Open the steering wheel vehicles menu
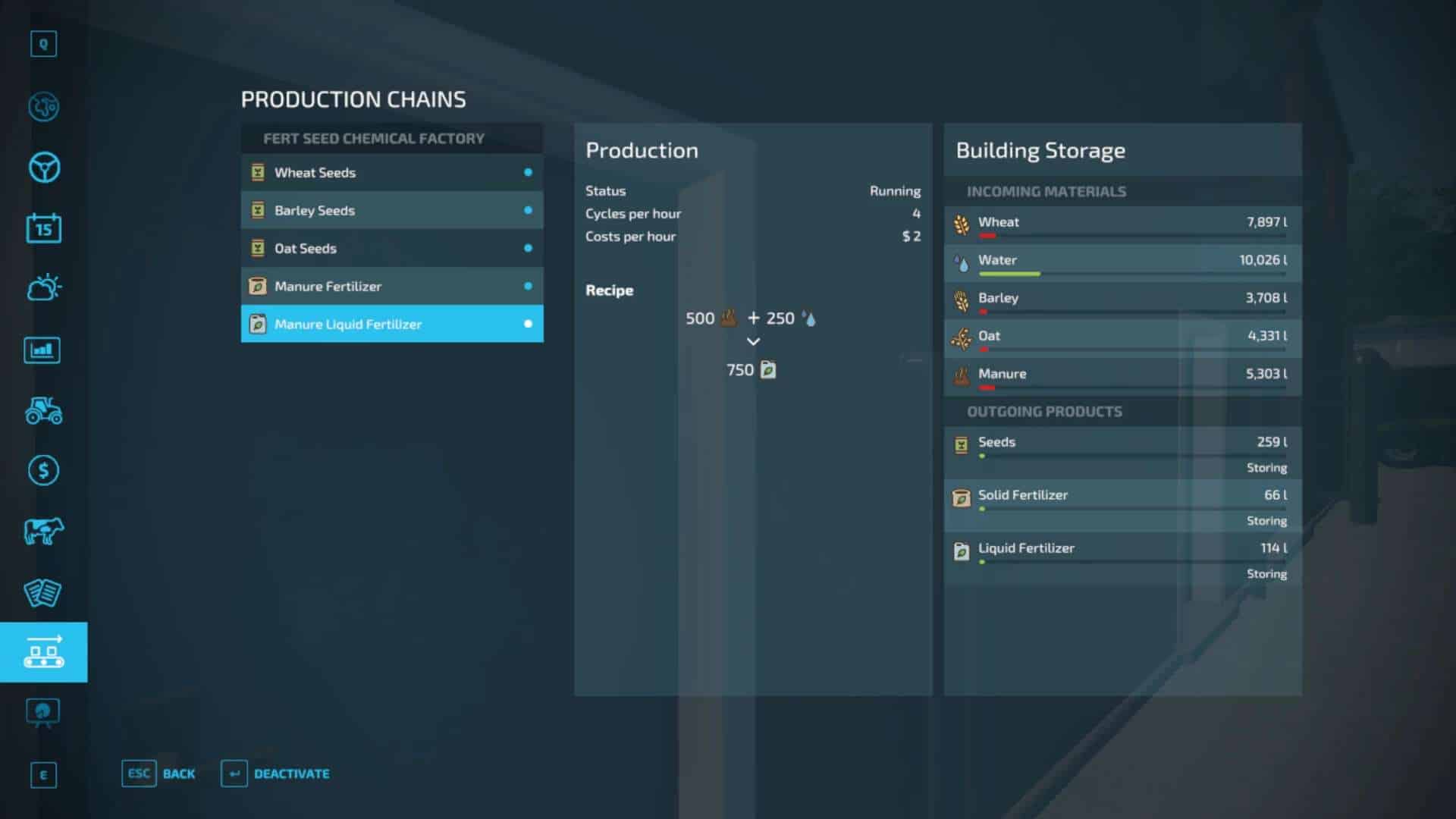 43,168
